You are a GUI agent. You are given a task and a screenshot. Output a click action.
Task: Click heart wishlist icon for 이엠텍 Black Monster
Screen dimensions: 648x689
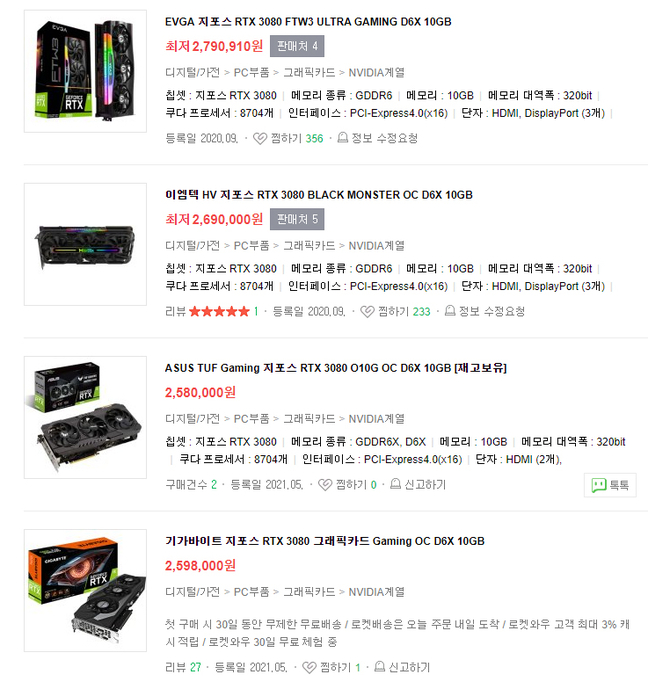pyautogui.click(x=367, y=312)
